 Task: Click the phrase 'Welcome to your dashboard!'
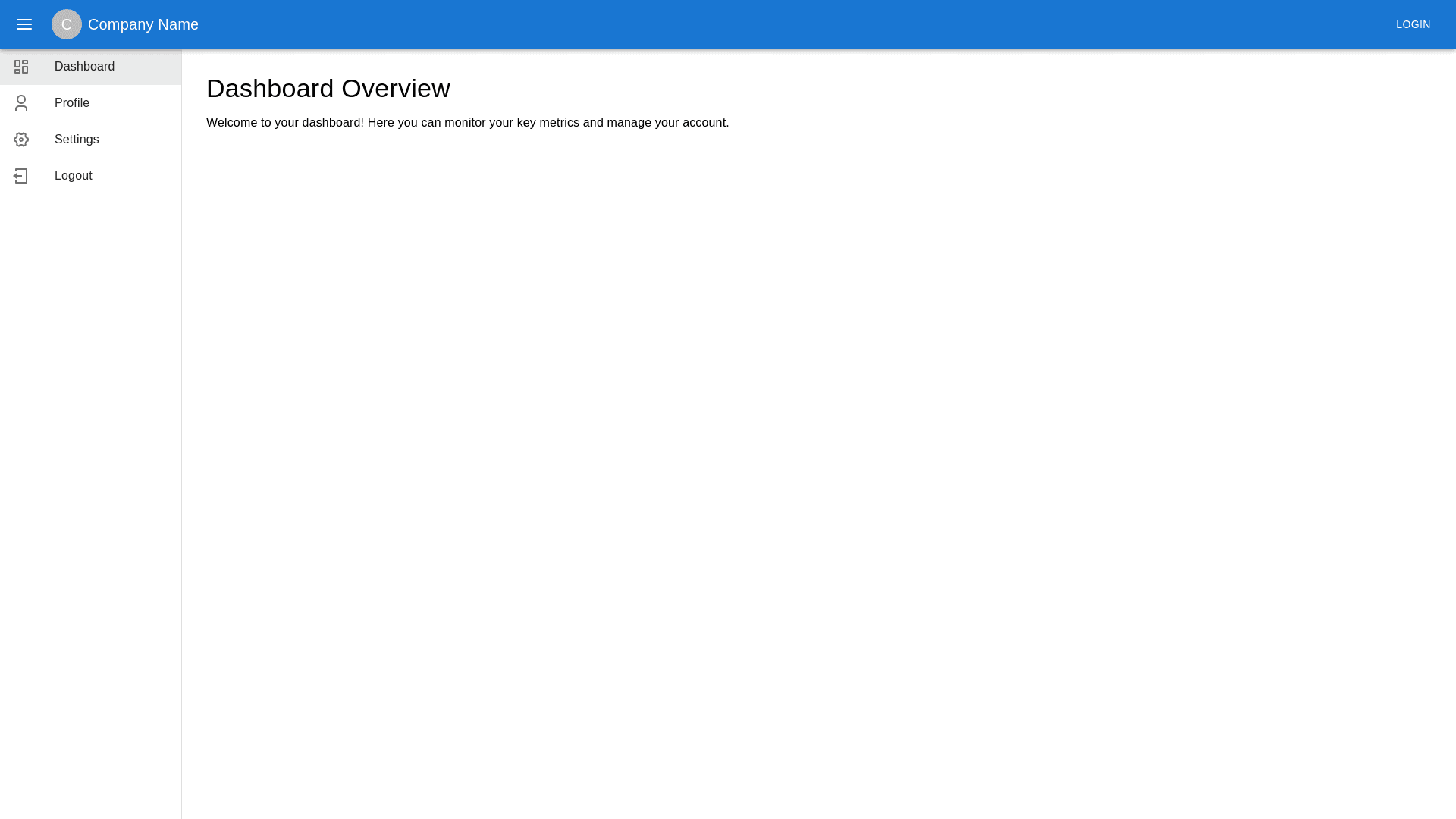(285, 123)
